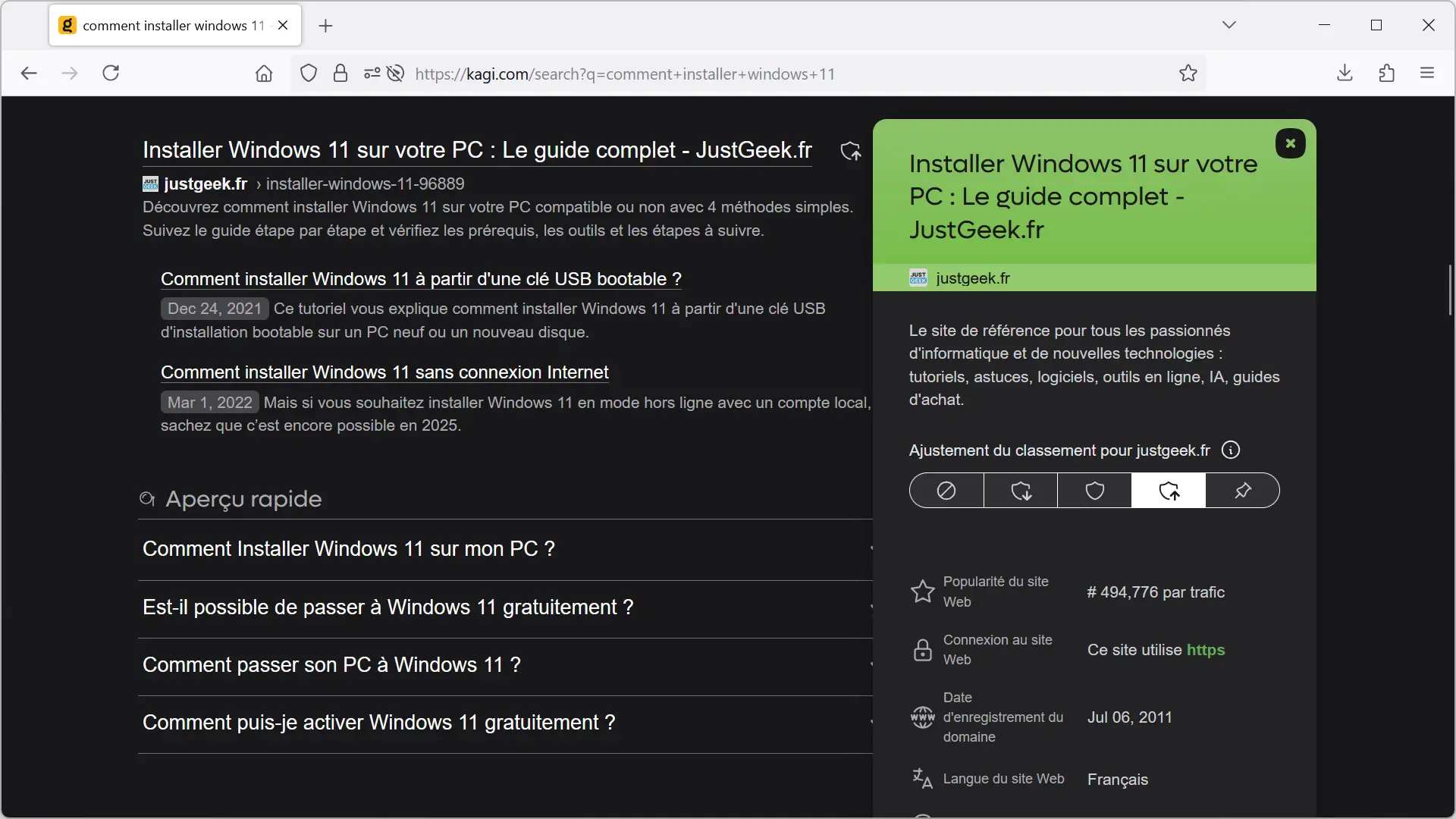1456x819 pixels.
Task: Open the blocked autoplay permission icon
Action: click(x=395, y=74)
